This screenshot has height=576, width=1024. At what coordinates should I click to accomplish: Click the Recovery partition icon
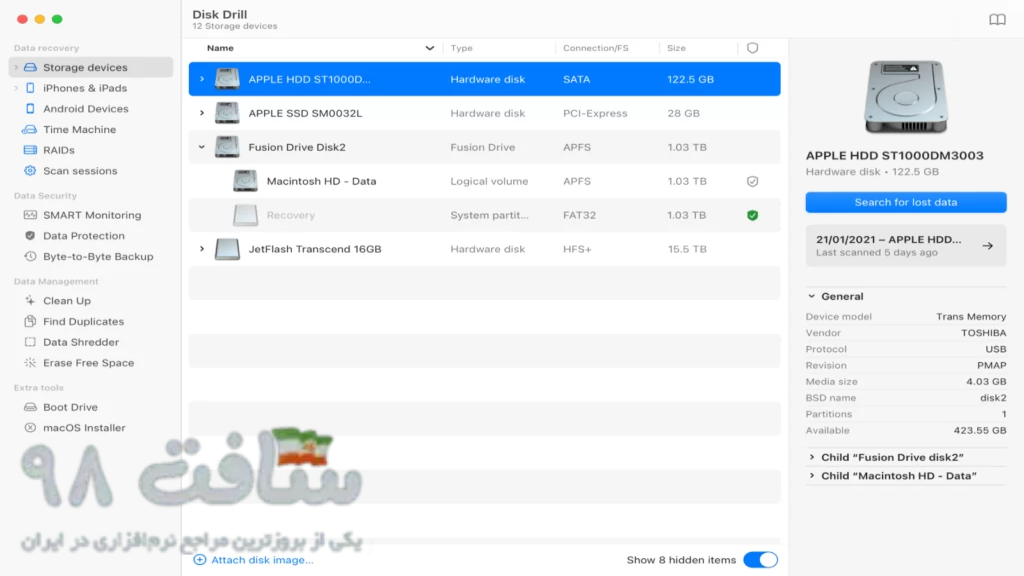[246, 215]
